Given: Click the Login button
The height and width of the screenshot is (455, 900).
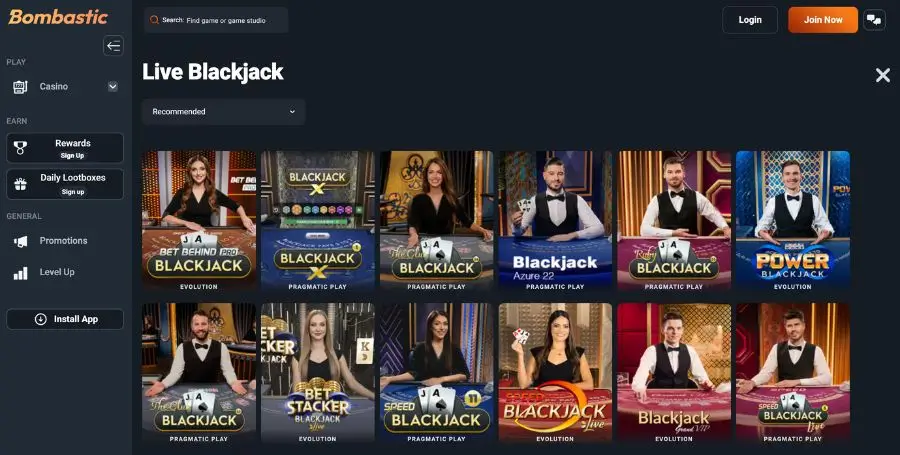Looking at the screenshot, I should [750, 20].
